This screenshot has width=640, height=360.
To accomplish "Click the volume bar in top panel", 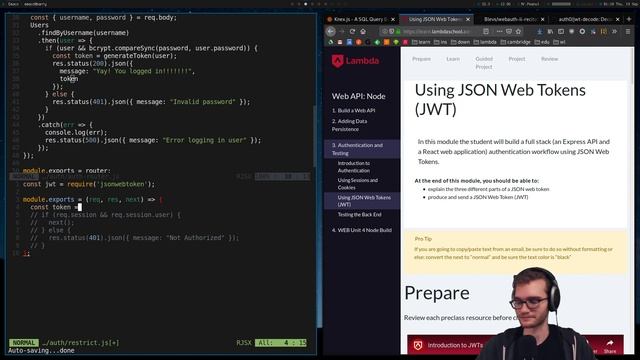I will (561, 4).
